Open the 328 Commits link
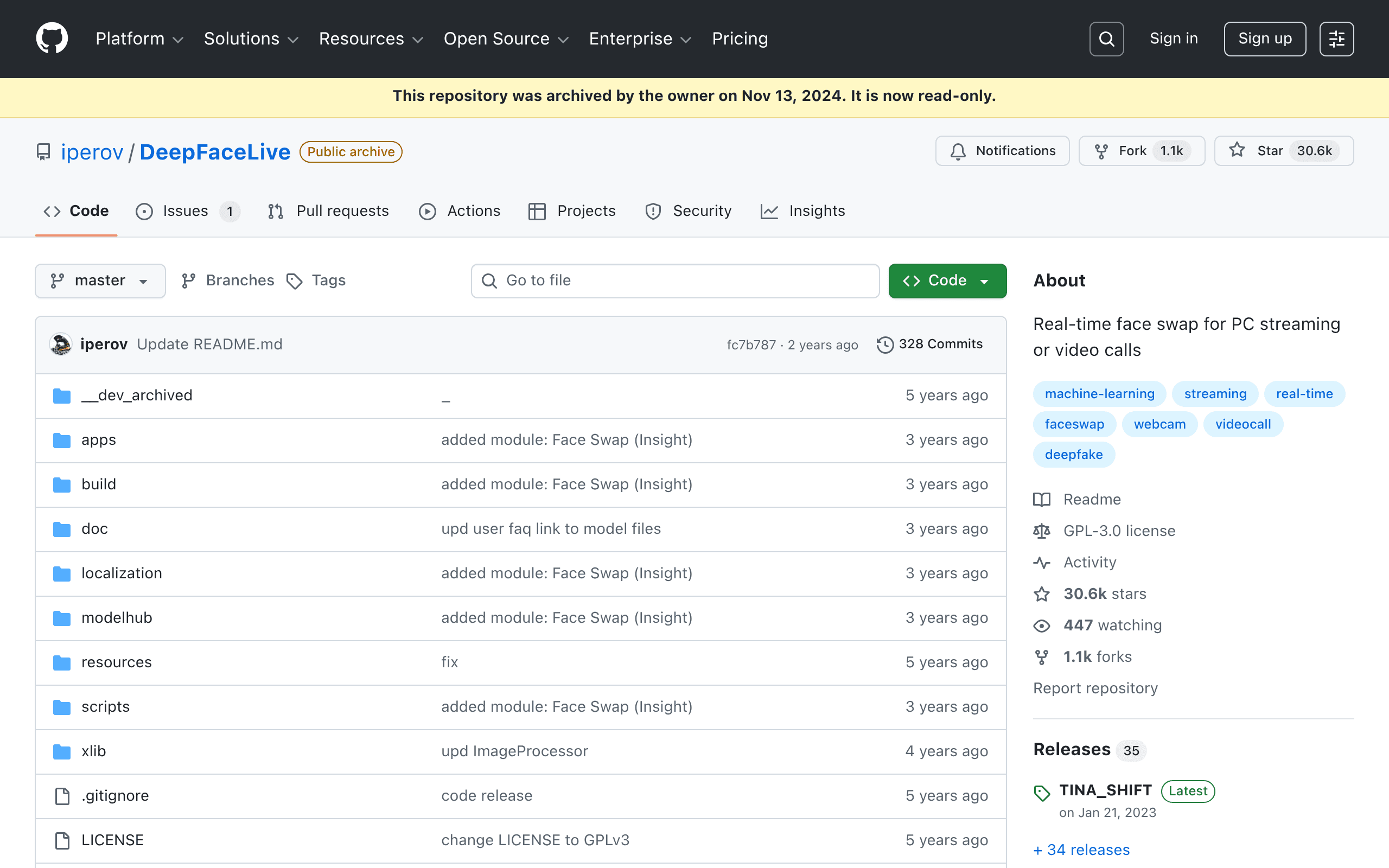Viewport: 1389px width, 868px height. [x=930, y=344]
